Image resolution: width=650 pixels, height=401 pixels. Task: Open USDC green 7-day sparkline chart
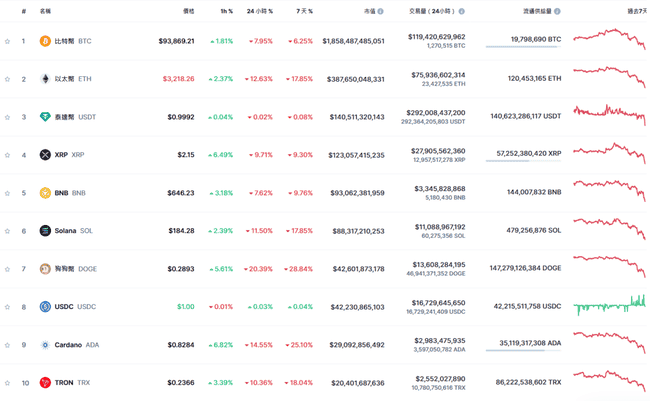609,306
